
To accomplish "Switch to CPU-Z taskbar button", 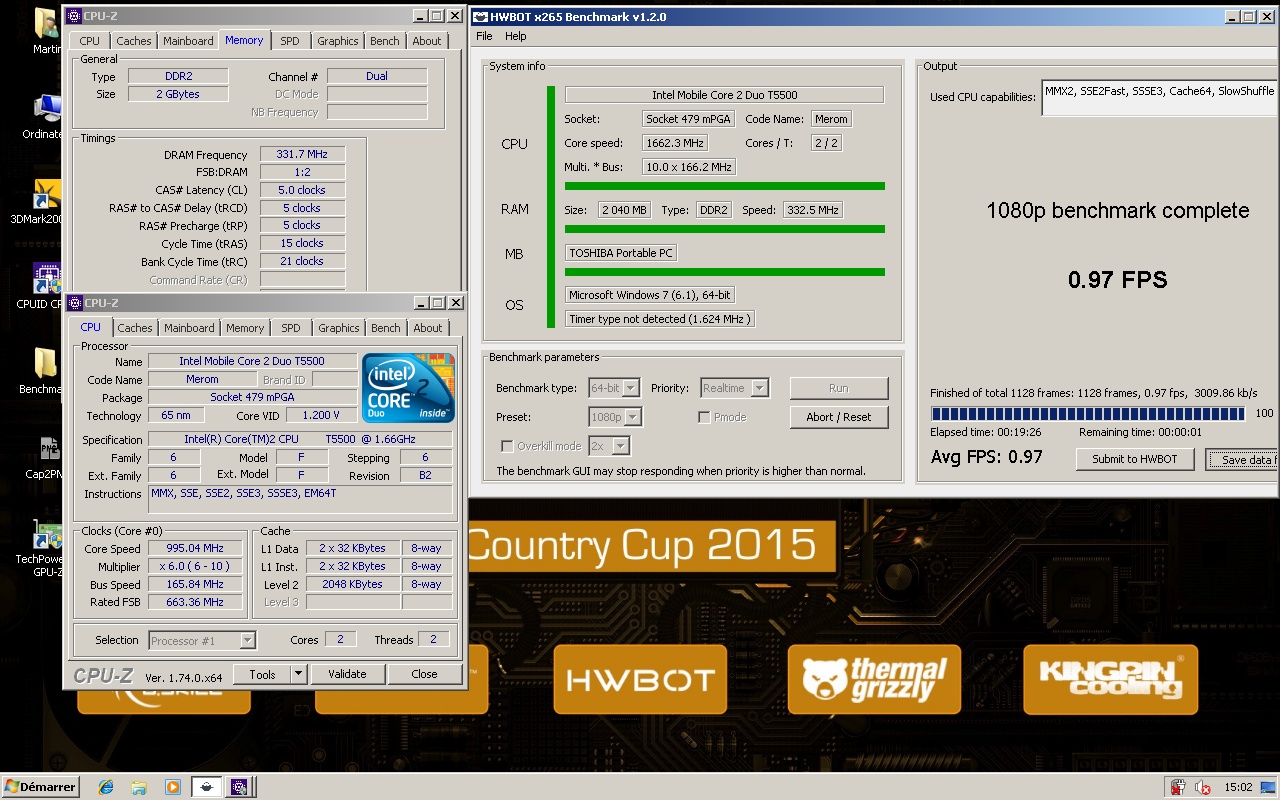I will (x=239, y=787).
